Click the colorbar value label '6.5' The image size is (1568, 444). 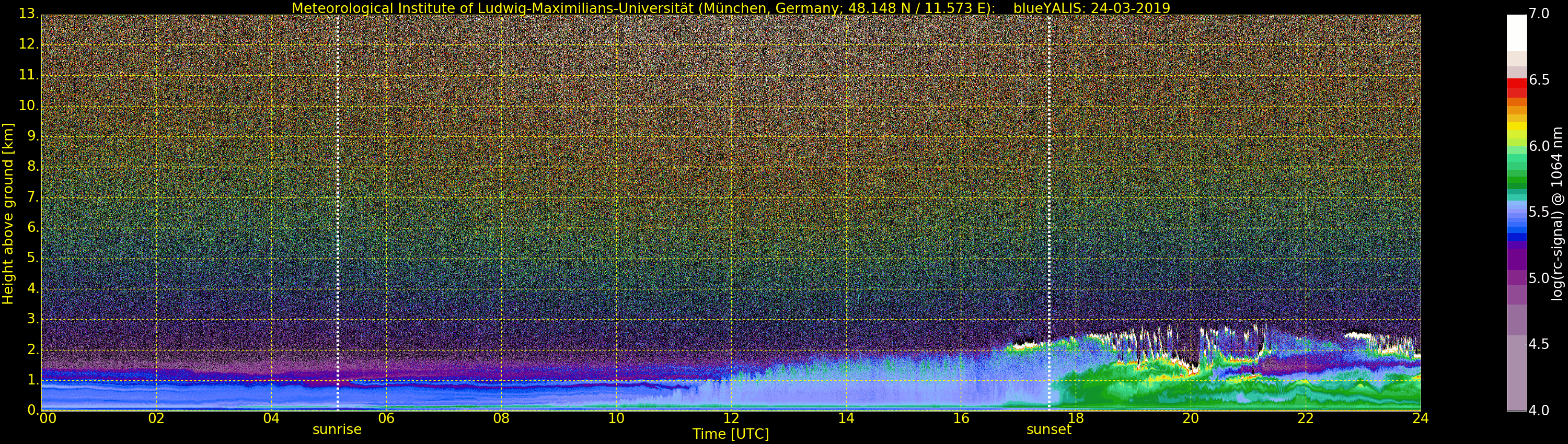pos(1539,80)
